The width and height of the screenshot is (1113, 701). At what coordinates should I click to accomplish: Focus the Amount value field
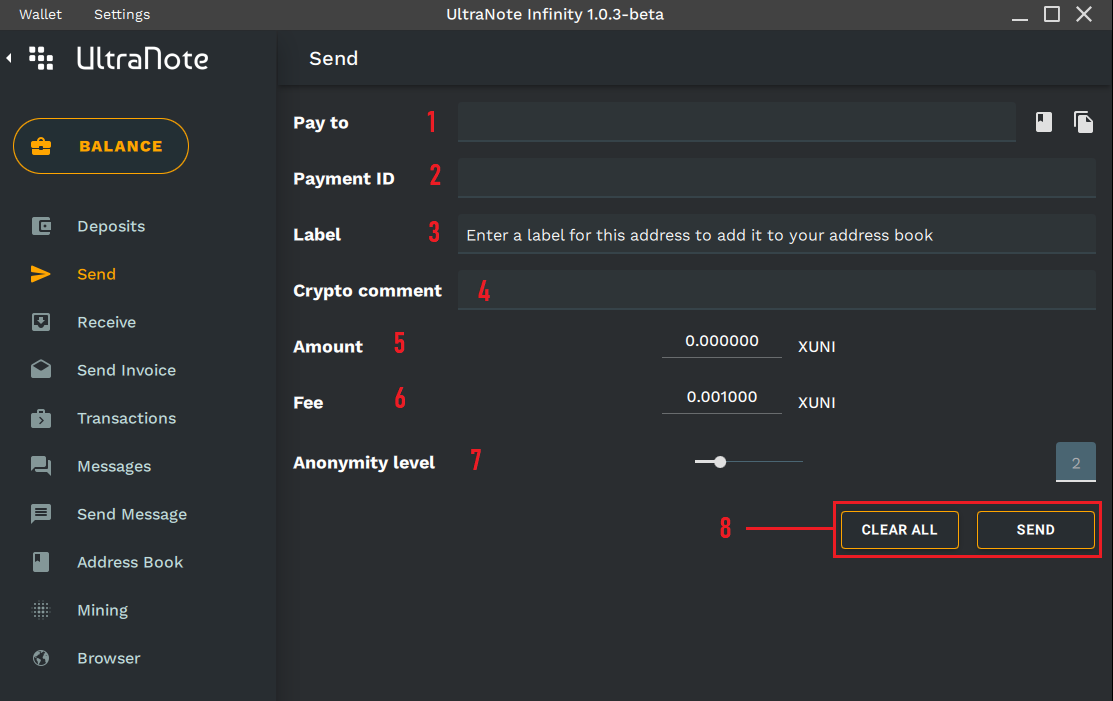pos(722,342)
